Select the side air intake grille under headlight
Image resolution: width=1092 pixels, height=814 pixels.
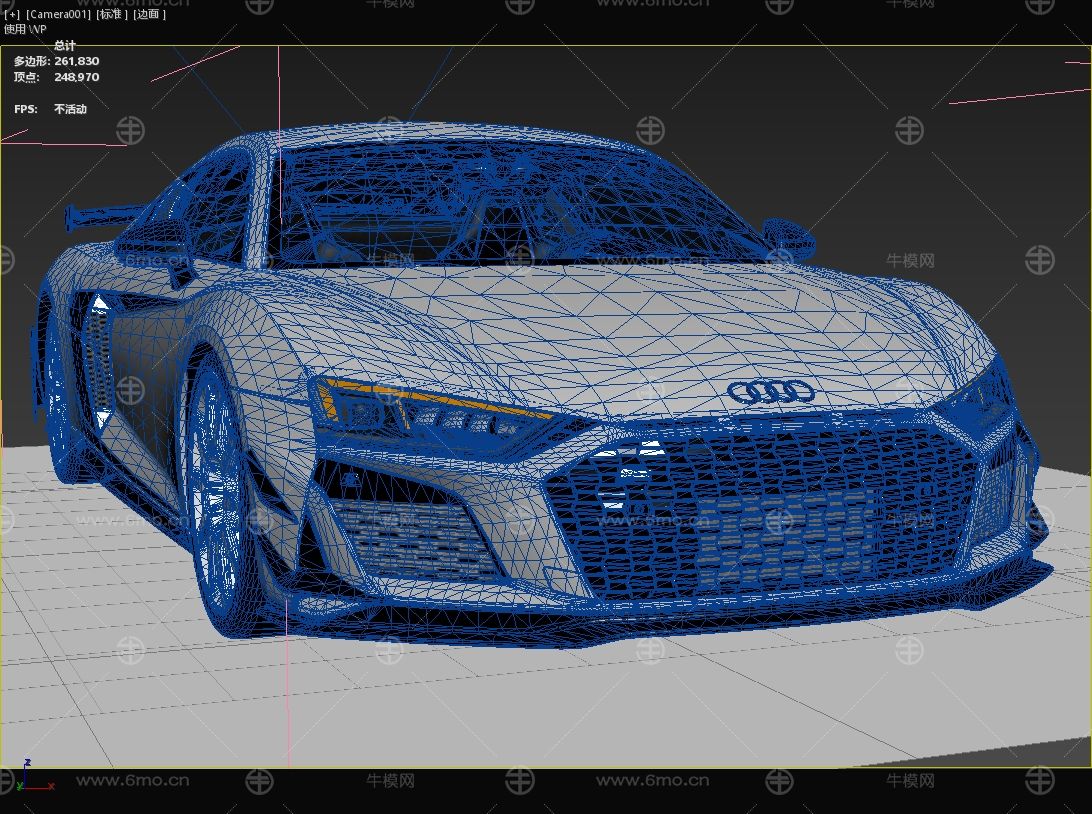(410, 535)
